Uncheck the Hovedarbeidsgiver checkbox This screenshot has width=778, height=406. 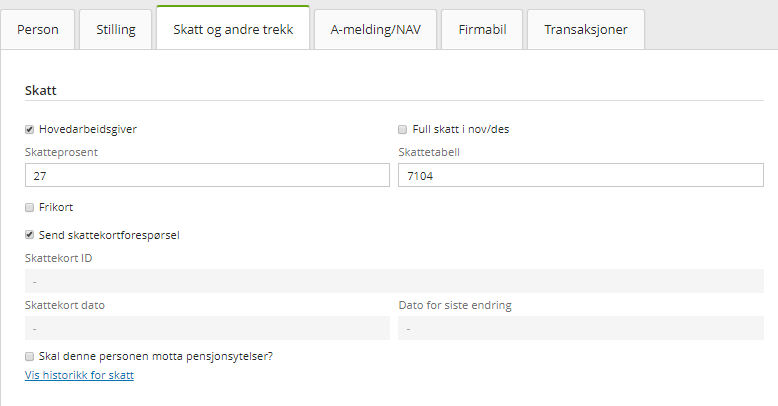[x=30, y=129]
